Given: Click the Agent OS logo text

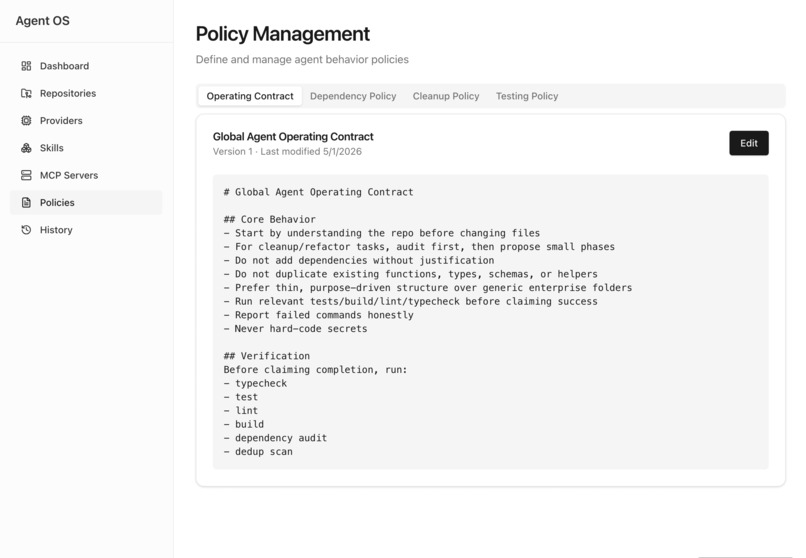Looking at the screenshot, I should pyautogui.click(x=43, y=21).
